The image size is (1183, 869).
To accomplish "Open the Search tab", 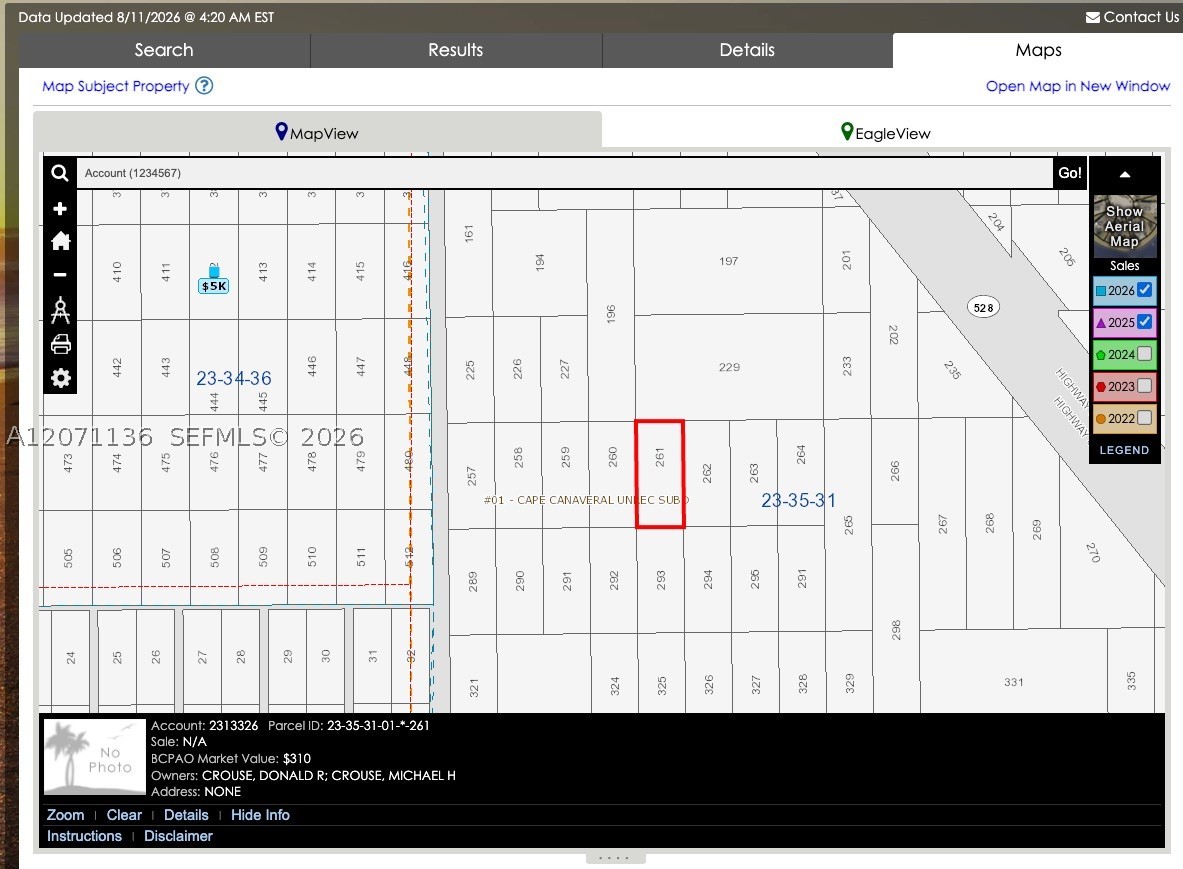I will pos(164,50).
